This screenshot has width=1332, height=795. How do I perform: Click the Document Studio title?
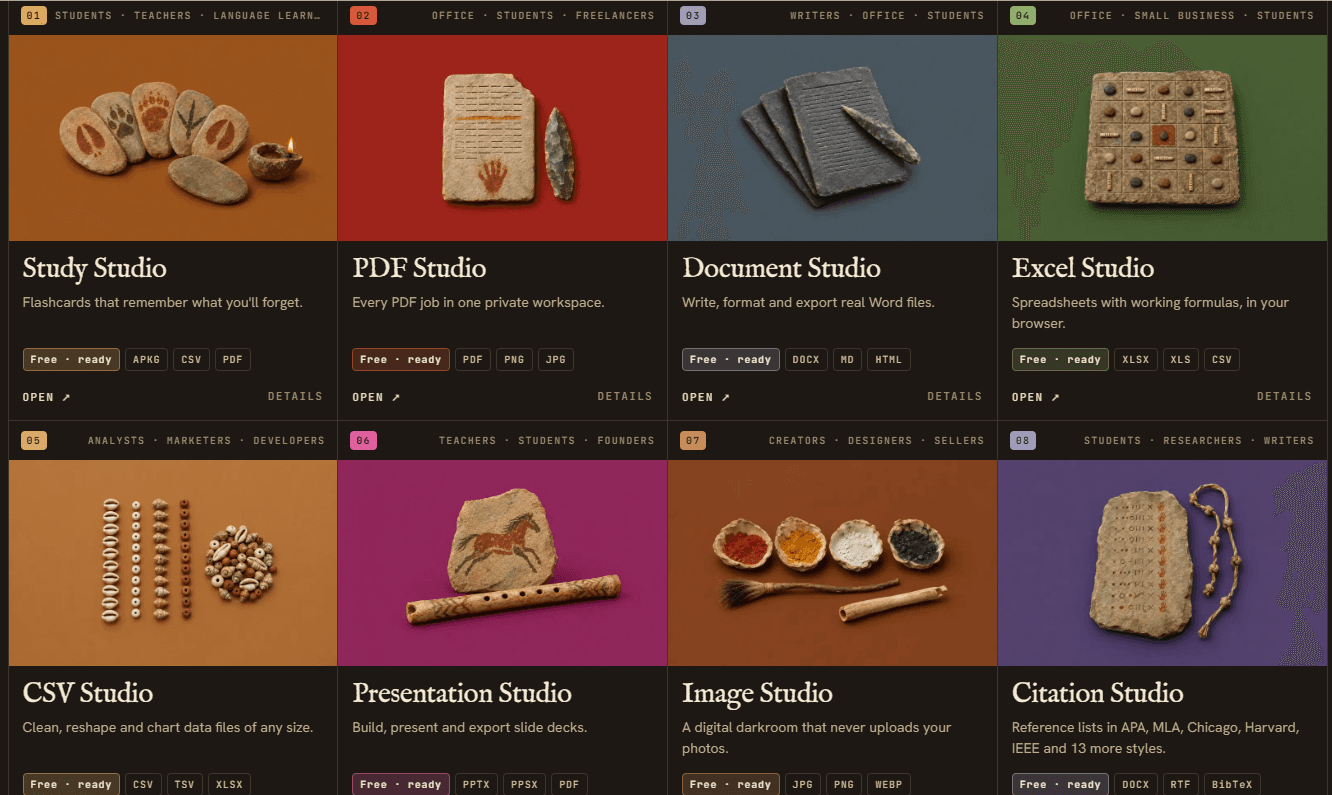pos(781,268)
